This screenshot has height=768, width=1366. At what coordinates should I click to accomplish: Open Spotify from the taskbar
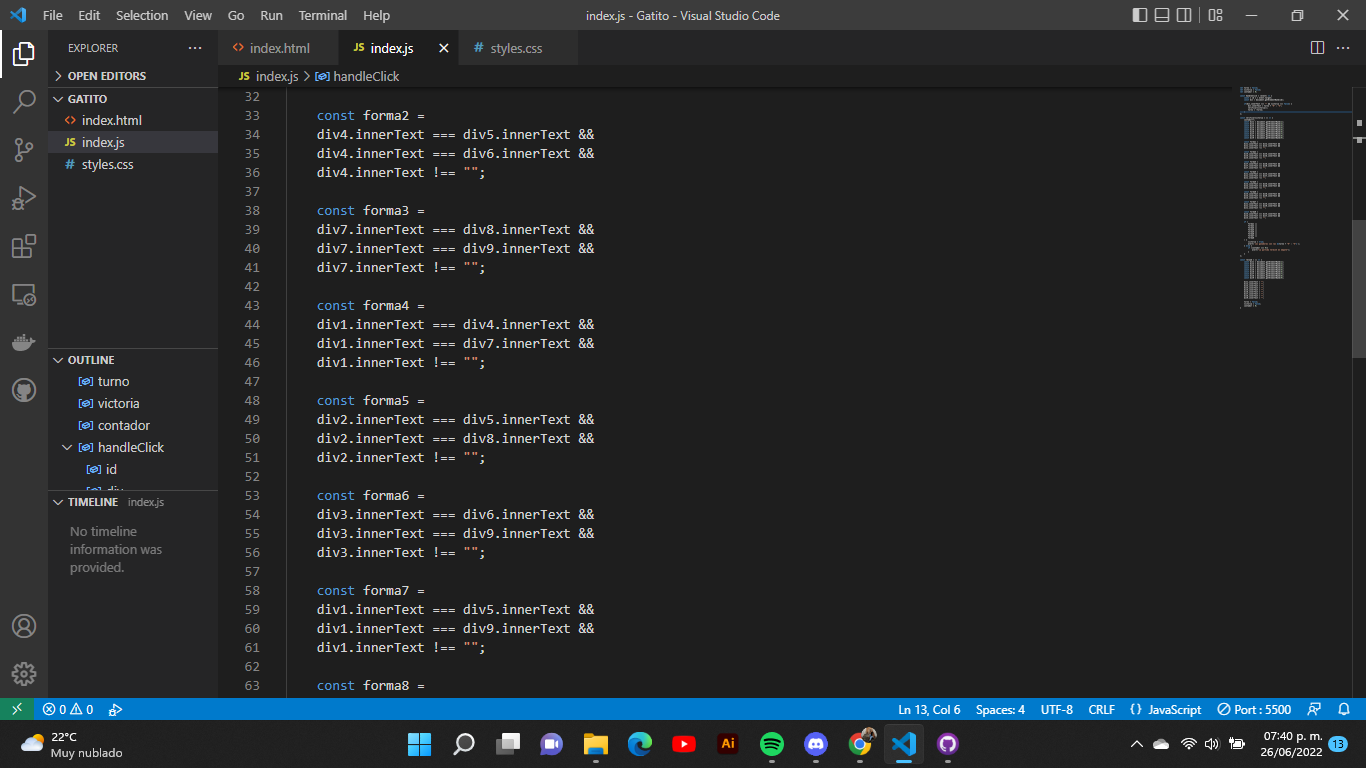[772, 744]
